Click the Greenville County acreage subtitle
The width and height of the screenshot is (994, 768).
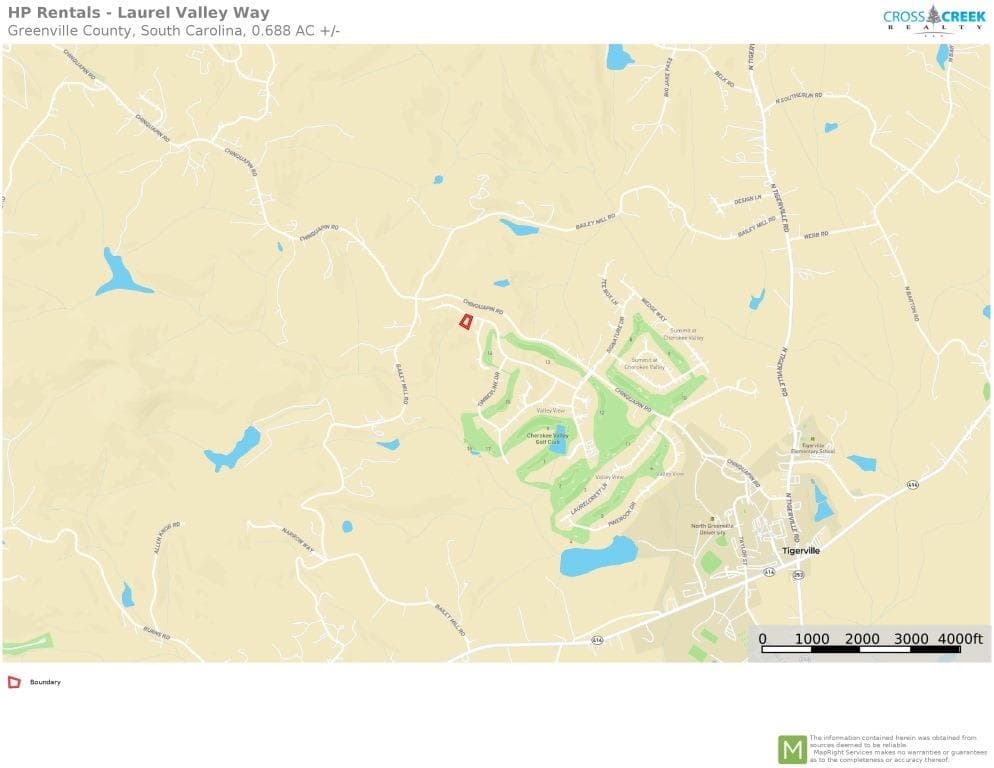click(x=174, y=30)
